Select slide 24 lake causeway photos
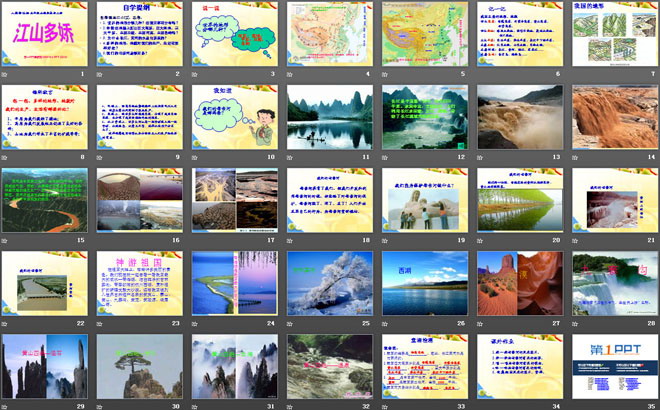This screenshot has width=660, height=410. (235, 284)
